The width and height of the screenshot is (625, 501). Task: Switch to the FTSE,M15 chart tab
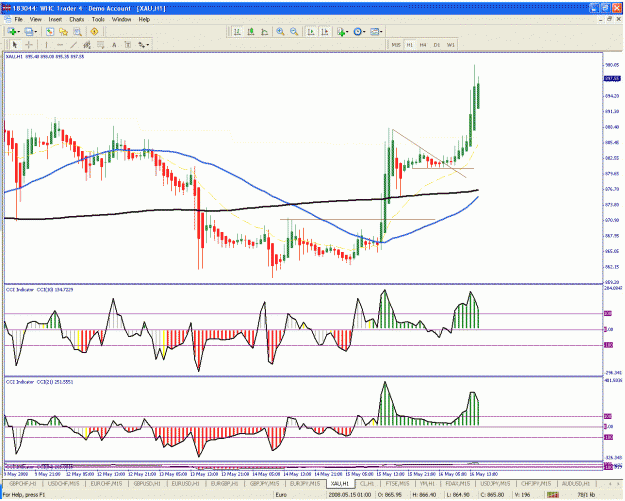(x=397, y=484)
